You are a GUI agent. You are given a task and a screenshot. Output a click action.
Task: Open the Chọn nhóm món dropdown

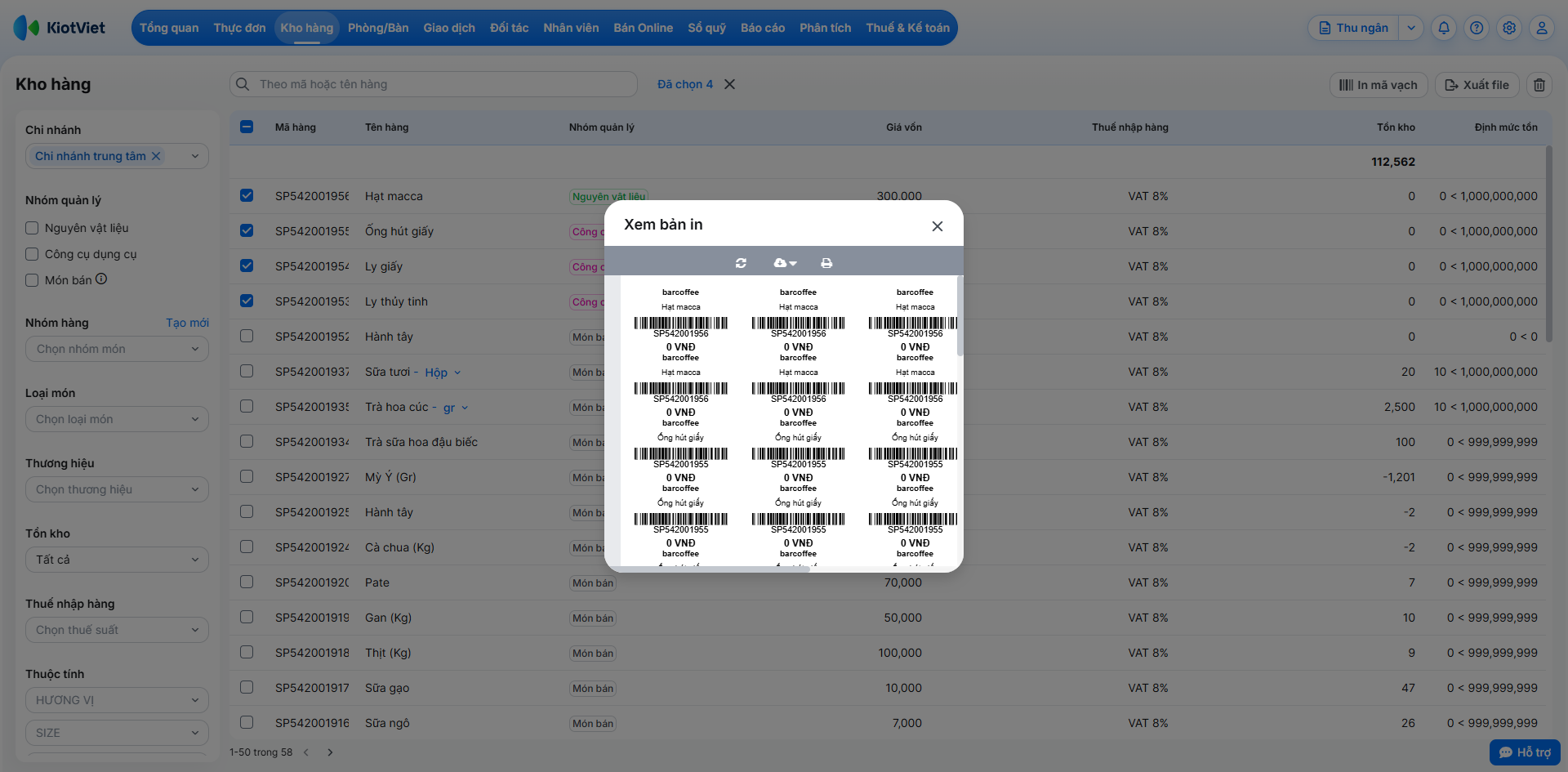point(117,349)
